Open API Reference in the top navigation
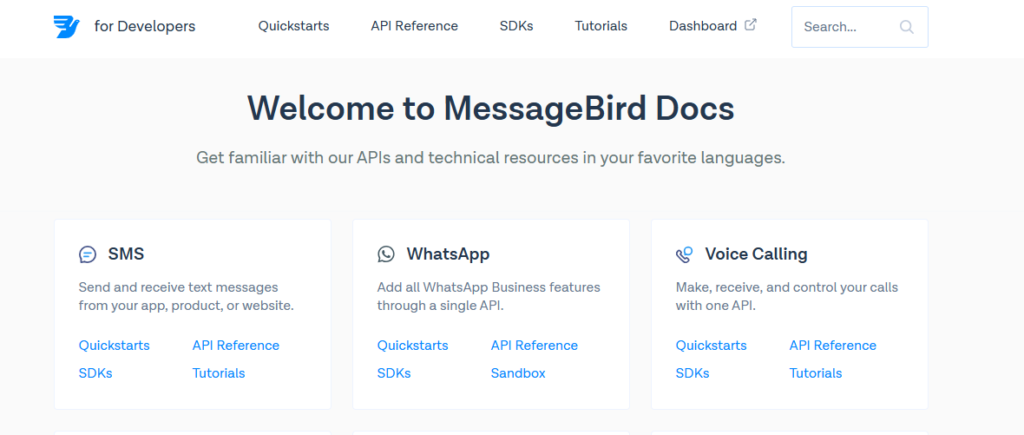This screenshot has width=1024, height=435. 414,26
